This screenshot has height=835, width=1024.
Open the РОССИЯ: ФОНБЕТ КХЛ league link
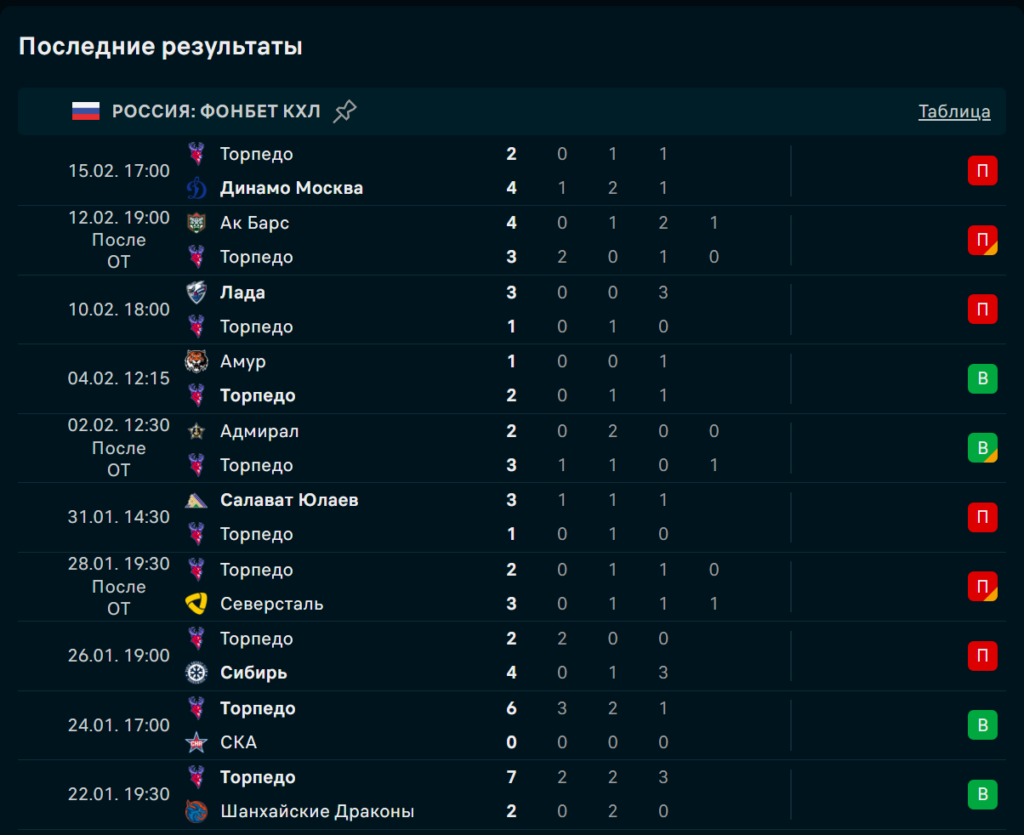tap(216, 111)
